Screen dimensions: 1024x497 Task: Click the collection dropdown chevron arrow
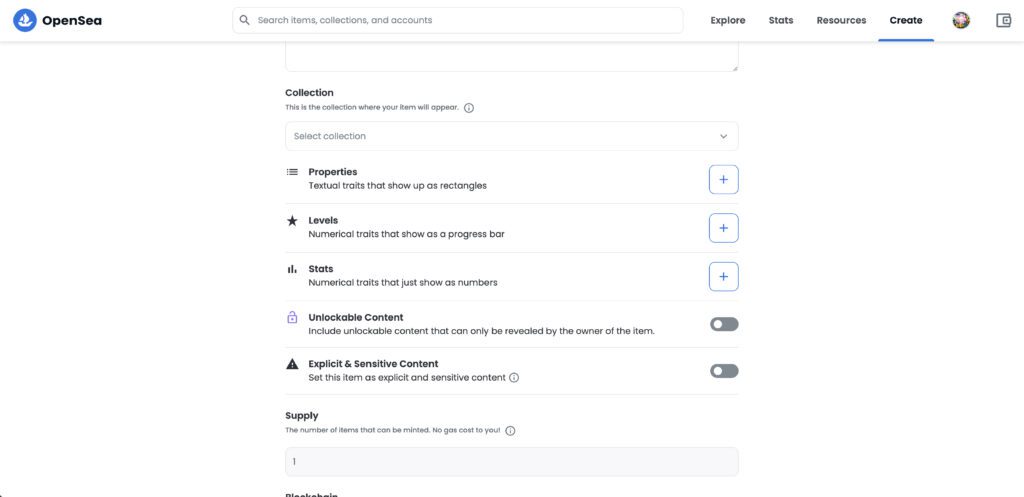coord(724,136)
